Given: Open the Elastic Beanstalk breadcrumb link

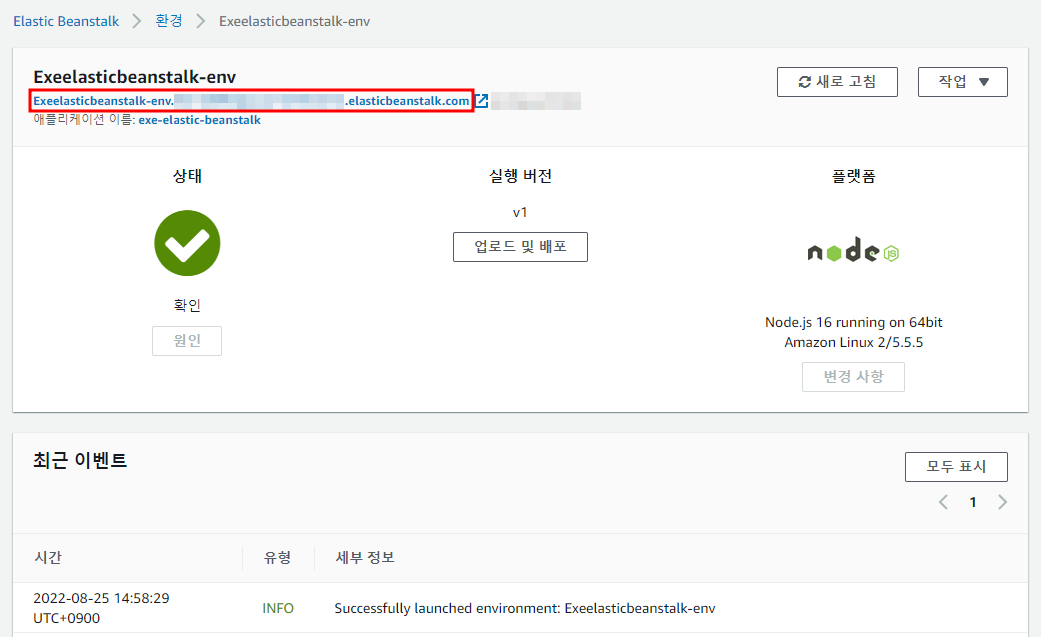Looking at the screenshot, I should click(66, 21).
